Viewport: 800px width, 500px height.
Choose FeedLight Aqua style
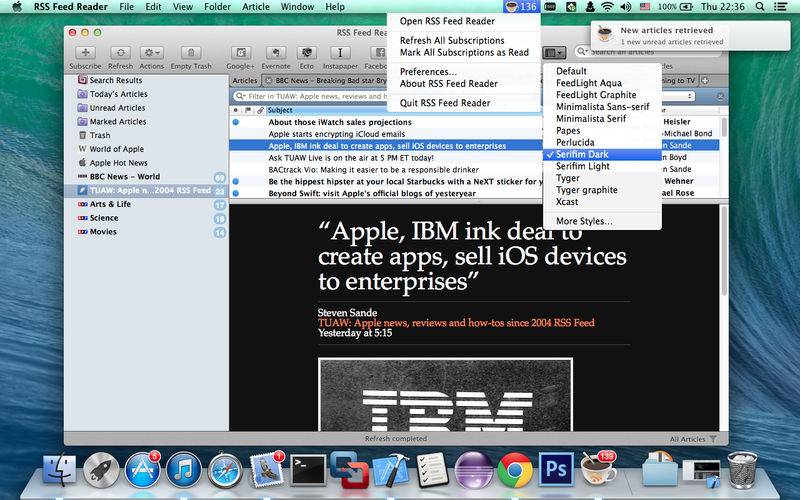[x=602, y=83]
